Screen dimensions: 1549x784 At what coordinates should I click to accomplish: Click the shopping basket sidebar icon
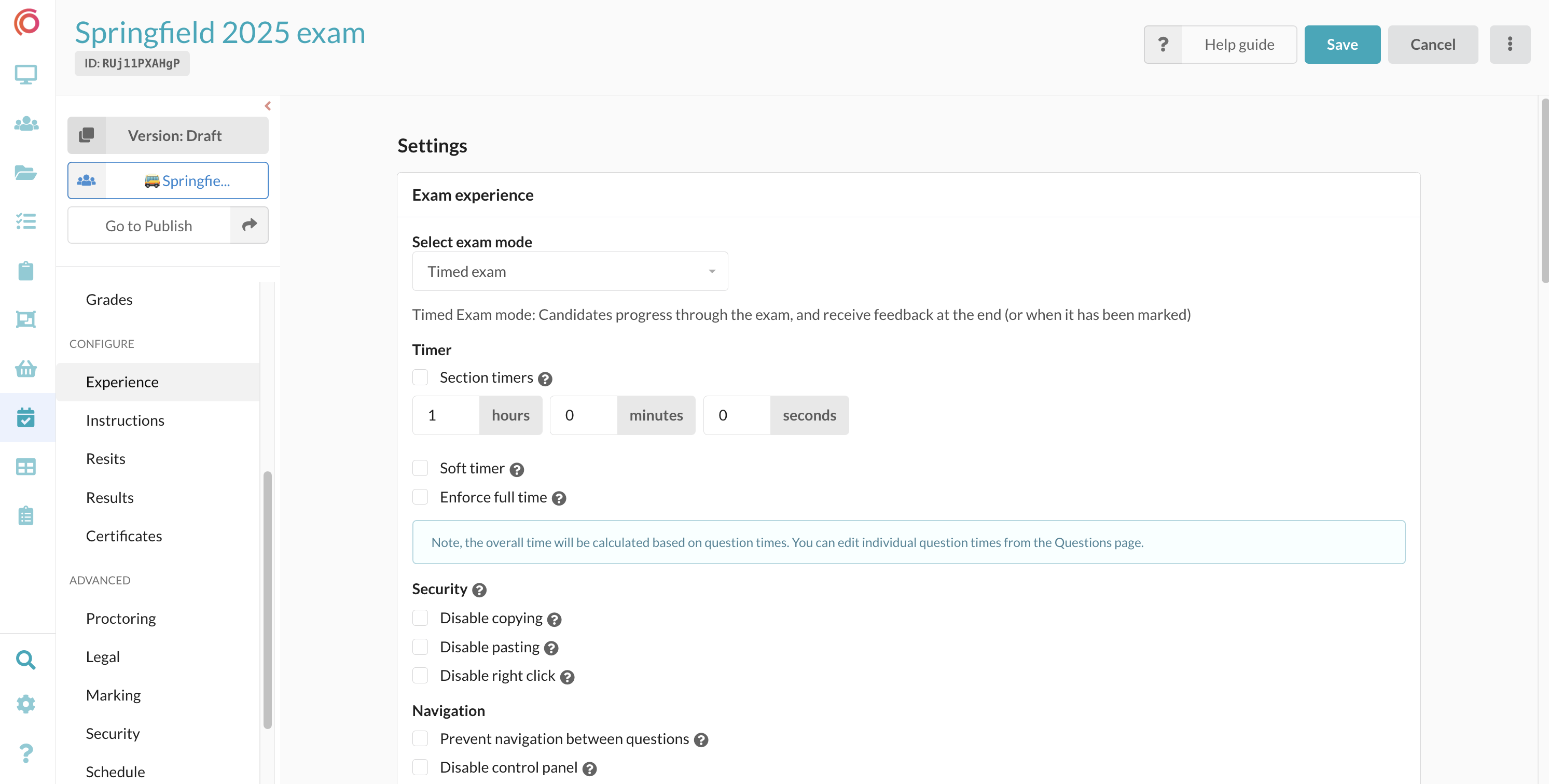point(26,369)
